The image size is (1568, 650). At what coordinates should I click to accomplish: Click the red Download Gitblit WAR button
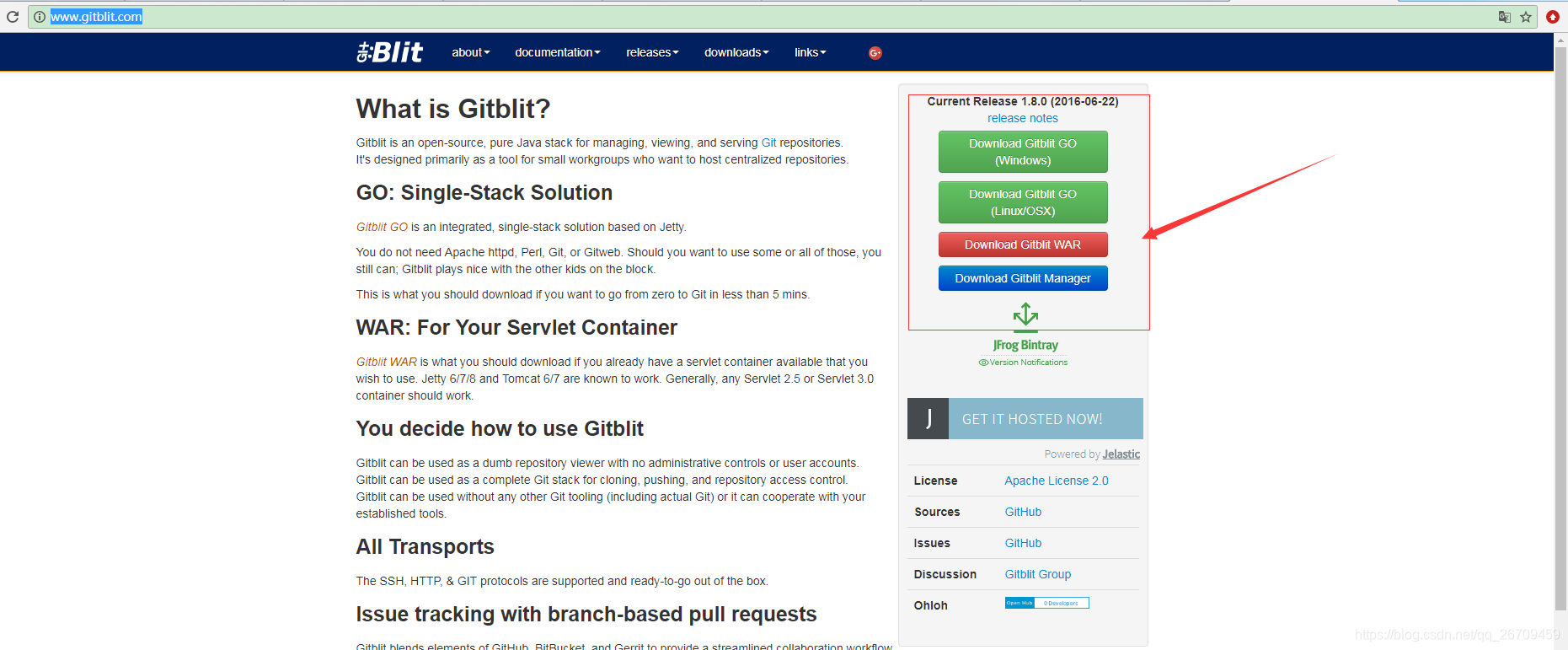point(1023,244)
